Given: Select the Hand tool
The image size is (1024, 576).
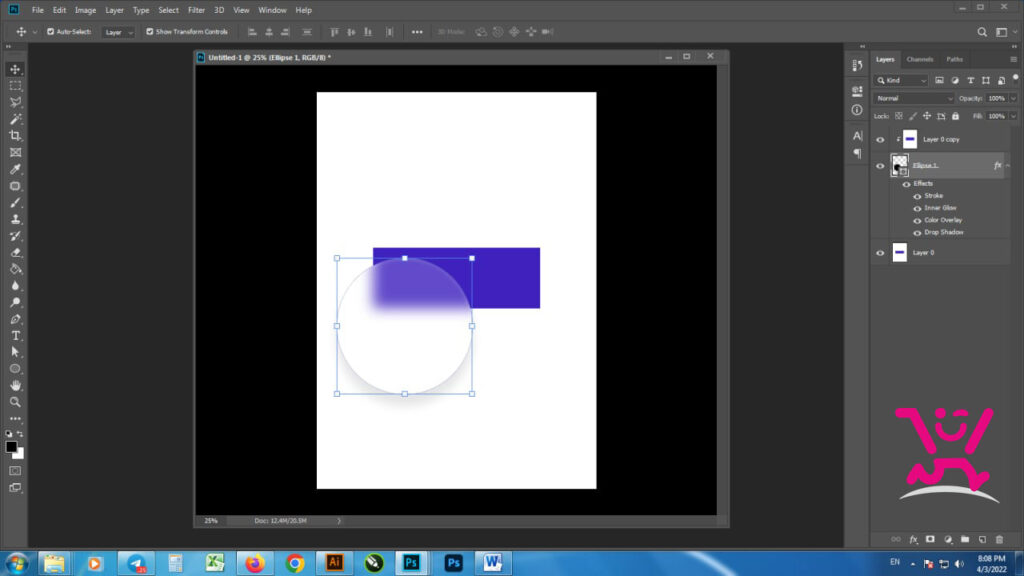Looking at the screenshot, I should tap(15, 385).
